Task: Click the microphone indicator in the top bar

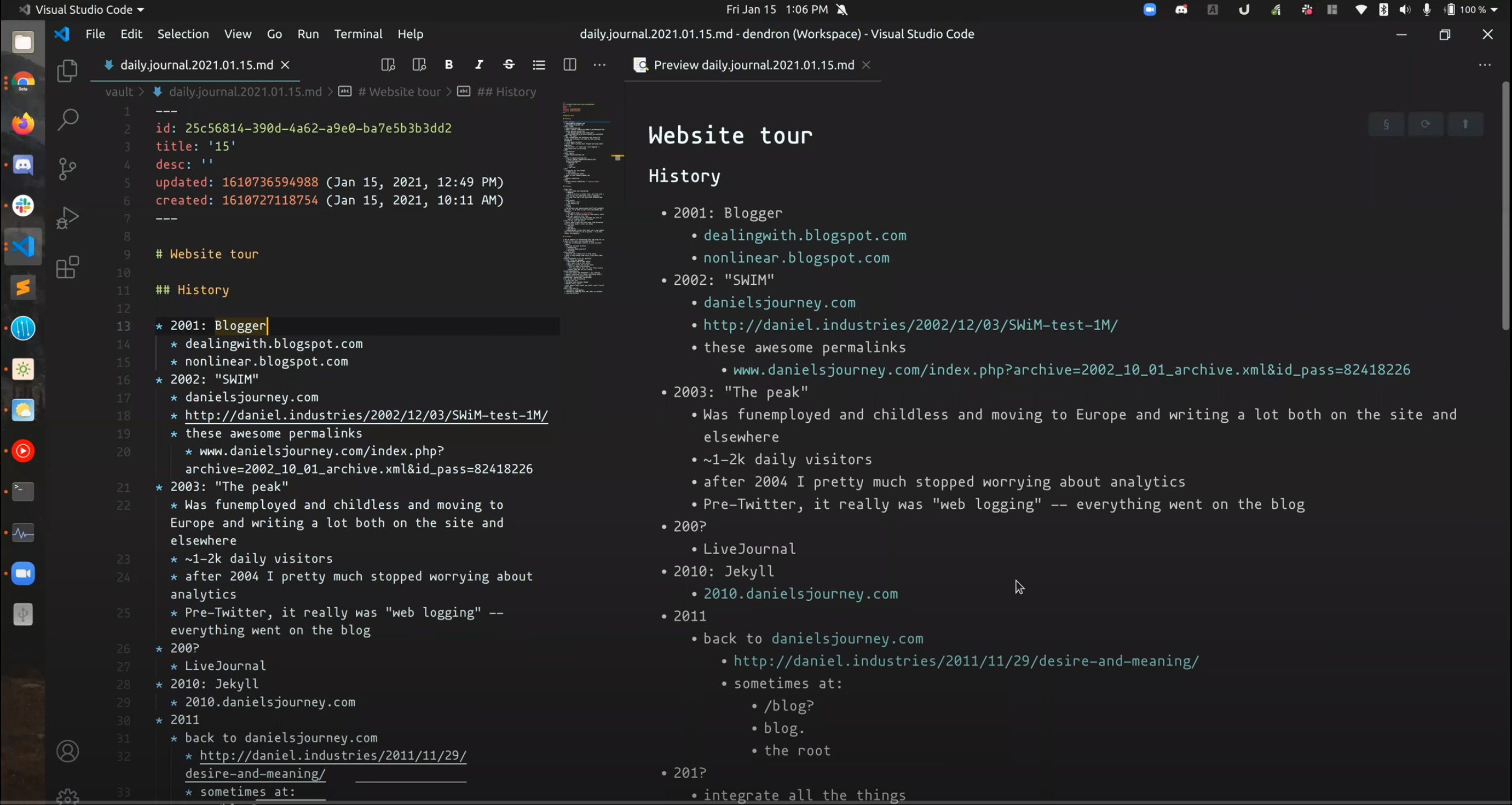Action: [x=1427, y=9]
